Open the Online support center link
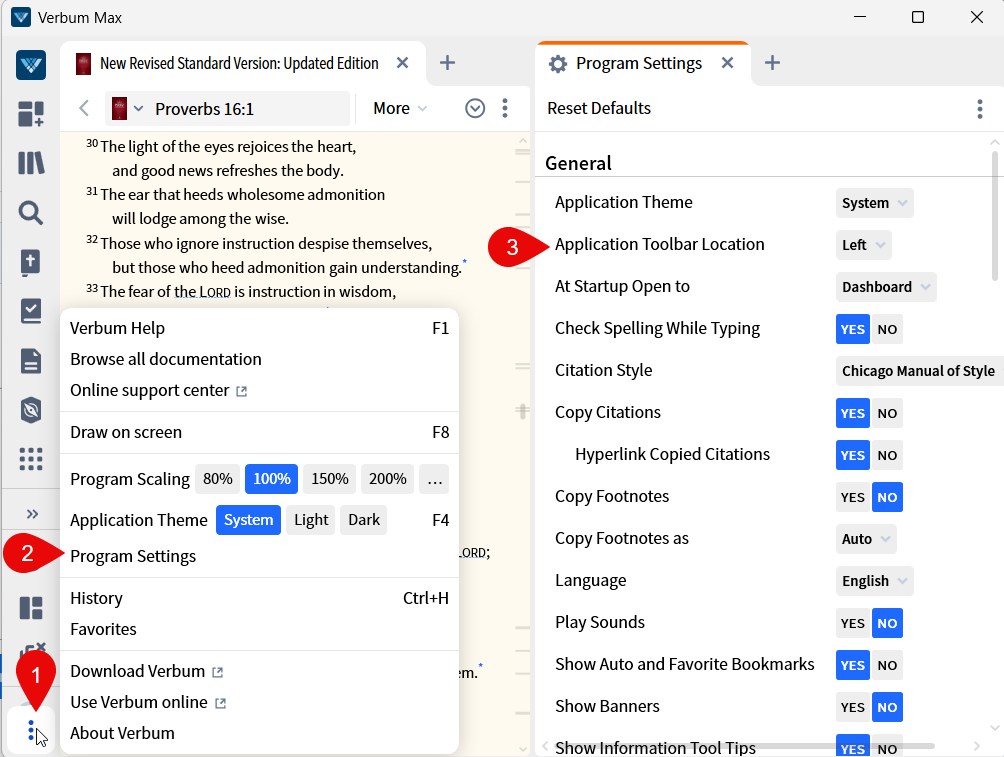This screenshot has height=757, width=1004. (x=259, y=391)
